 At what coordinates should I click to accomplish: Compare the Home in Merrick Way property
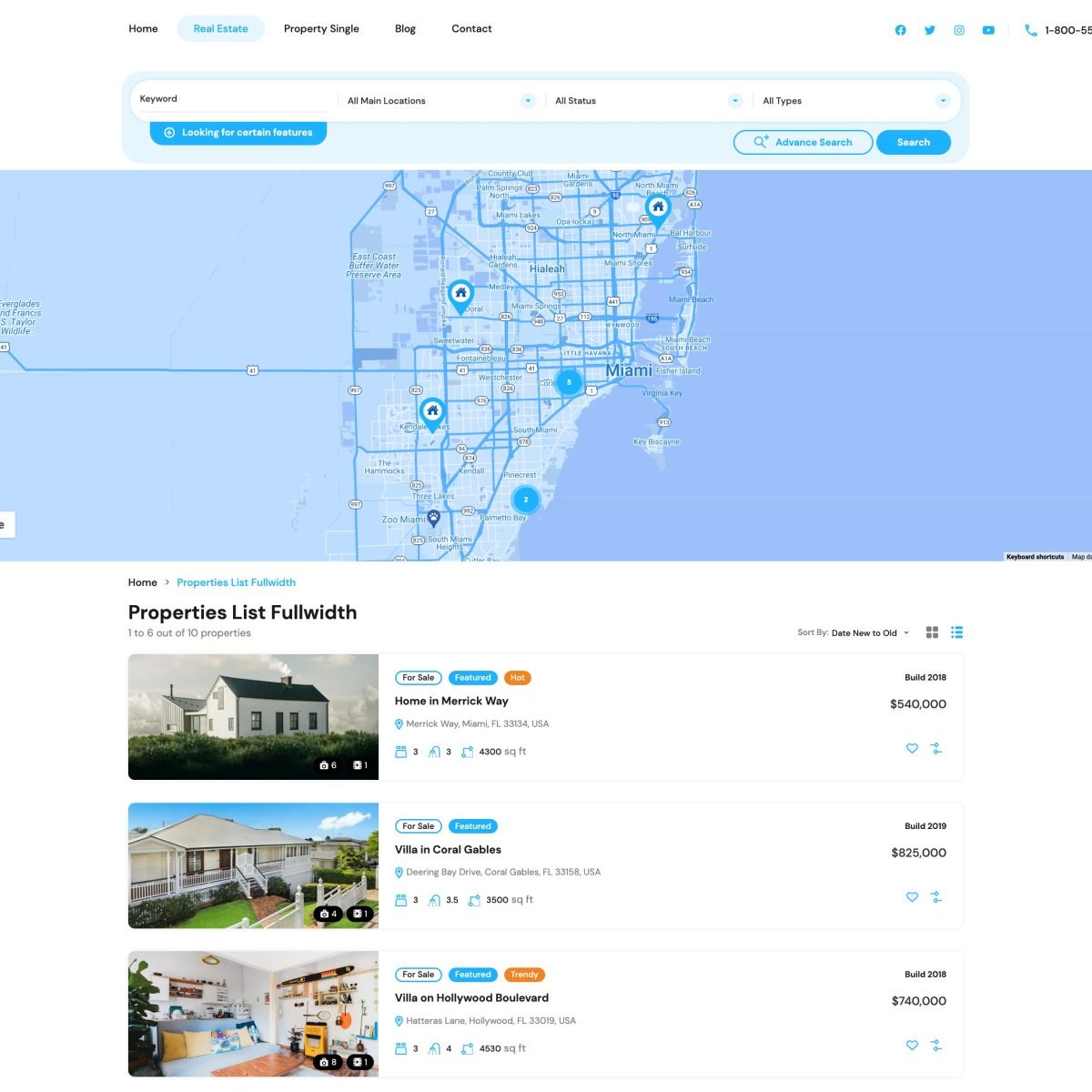[x=935, y=749]
